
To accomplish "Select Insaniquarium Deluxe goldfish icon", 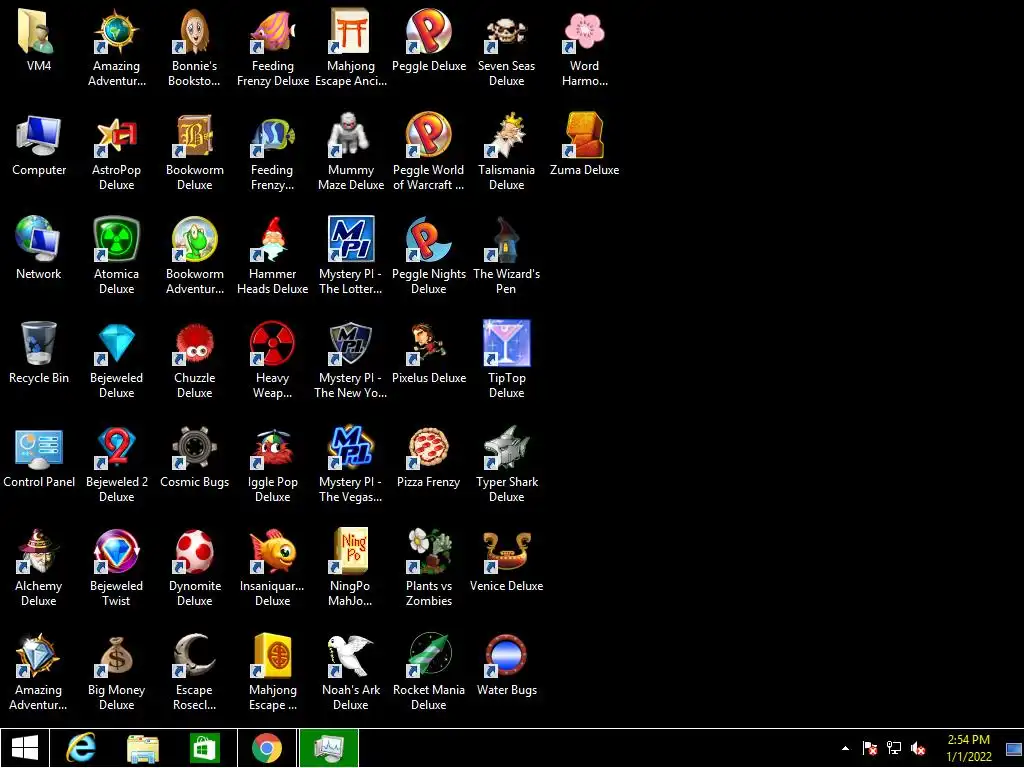I will (272, 551).
